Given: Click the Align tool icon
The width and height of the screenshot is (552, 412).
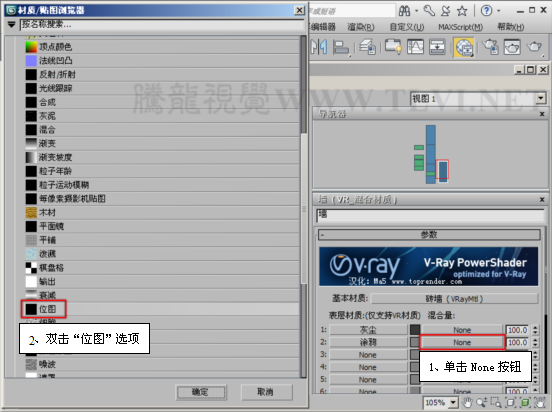Looking at the screenshot, I should [341, 47].
